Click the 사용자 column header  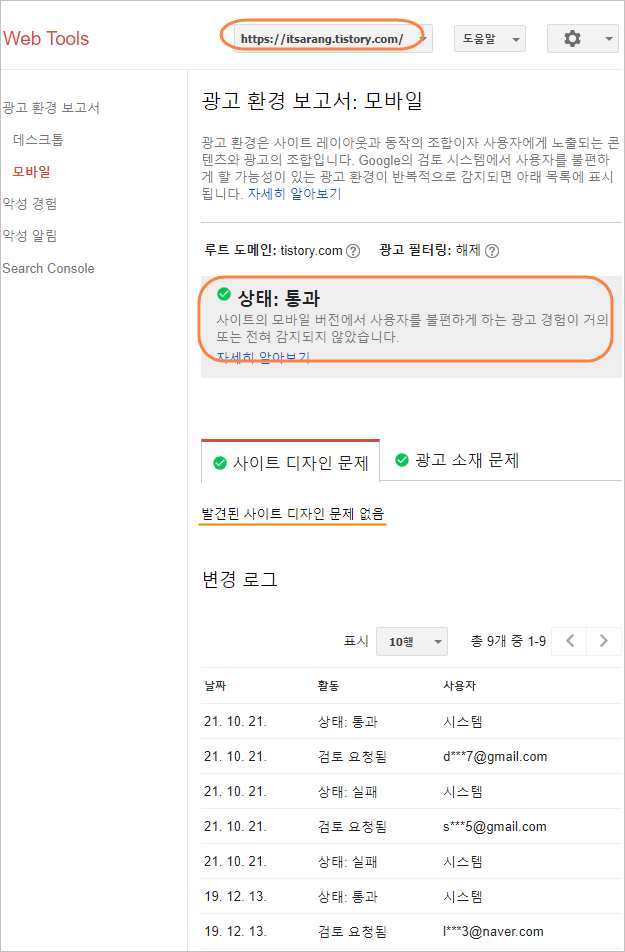click(x=459, y=685)
